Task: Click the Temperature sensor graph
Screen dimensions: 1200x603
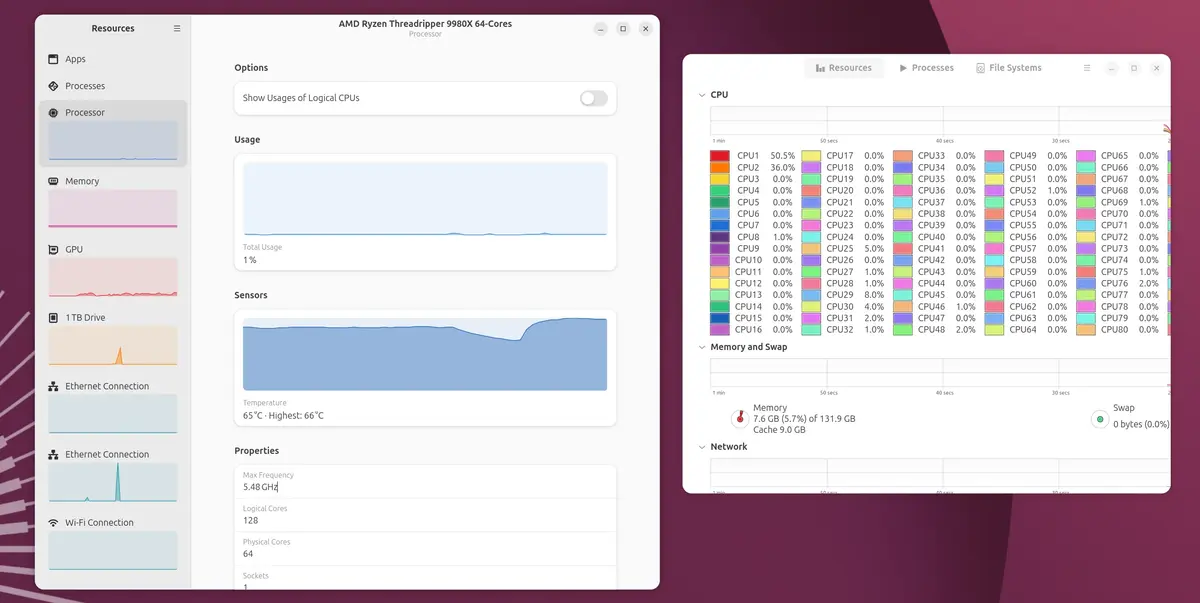Action: tap(425, 354)
